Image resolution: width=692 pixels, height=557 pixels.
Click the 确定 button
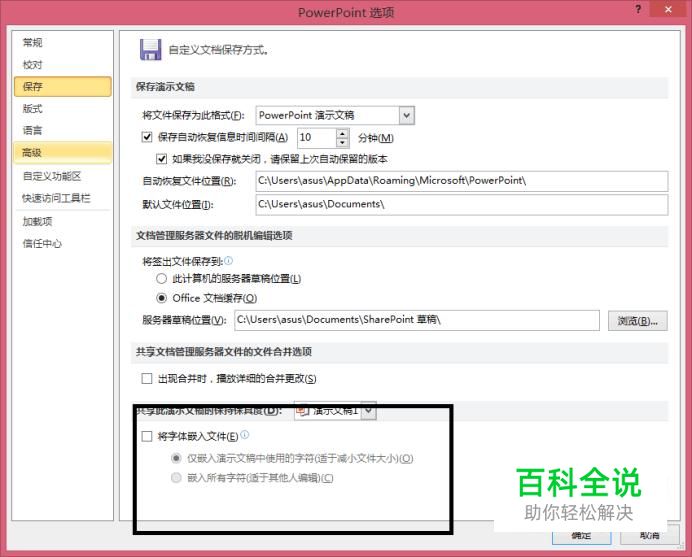tap(582, 535)
